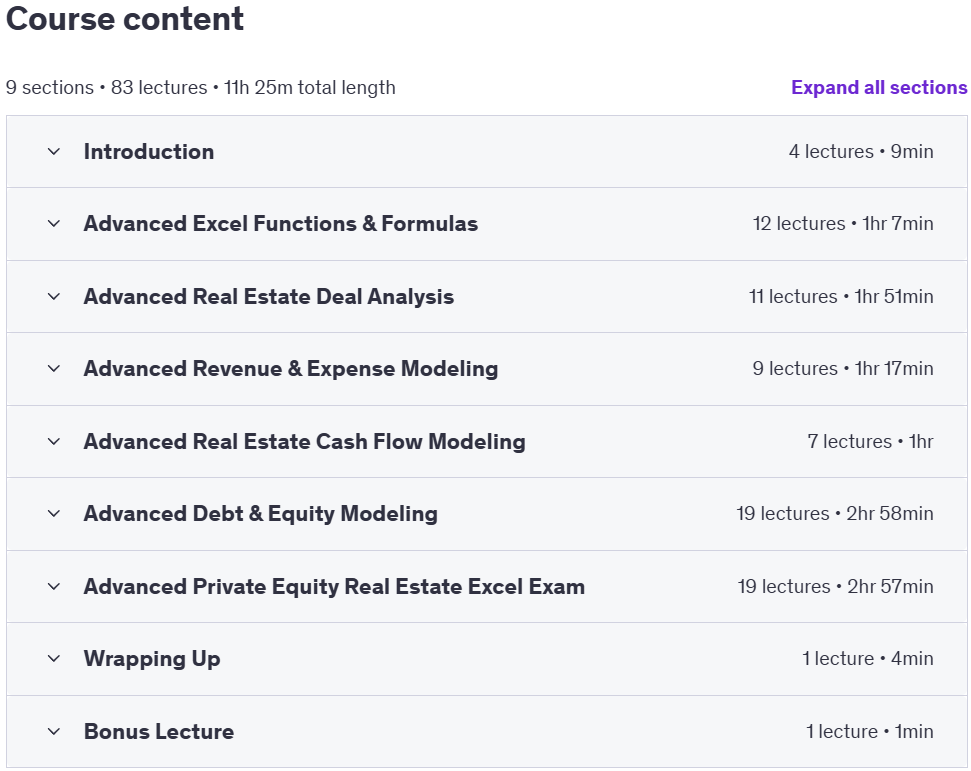Click the '19 lectures • 2hr 58min' text
This screenshot has height=771, width=971.
[x=835, y=513]
